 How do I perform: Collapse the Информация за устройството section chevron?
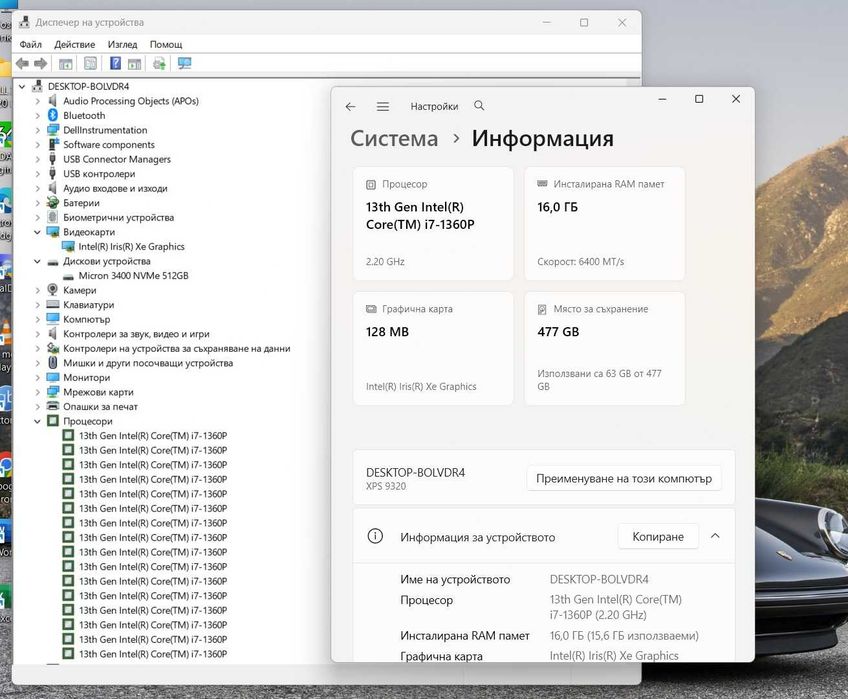click(715, 536)
